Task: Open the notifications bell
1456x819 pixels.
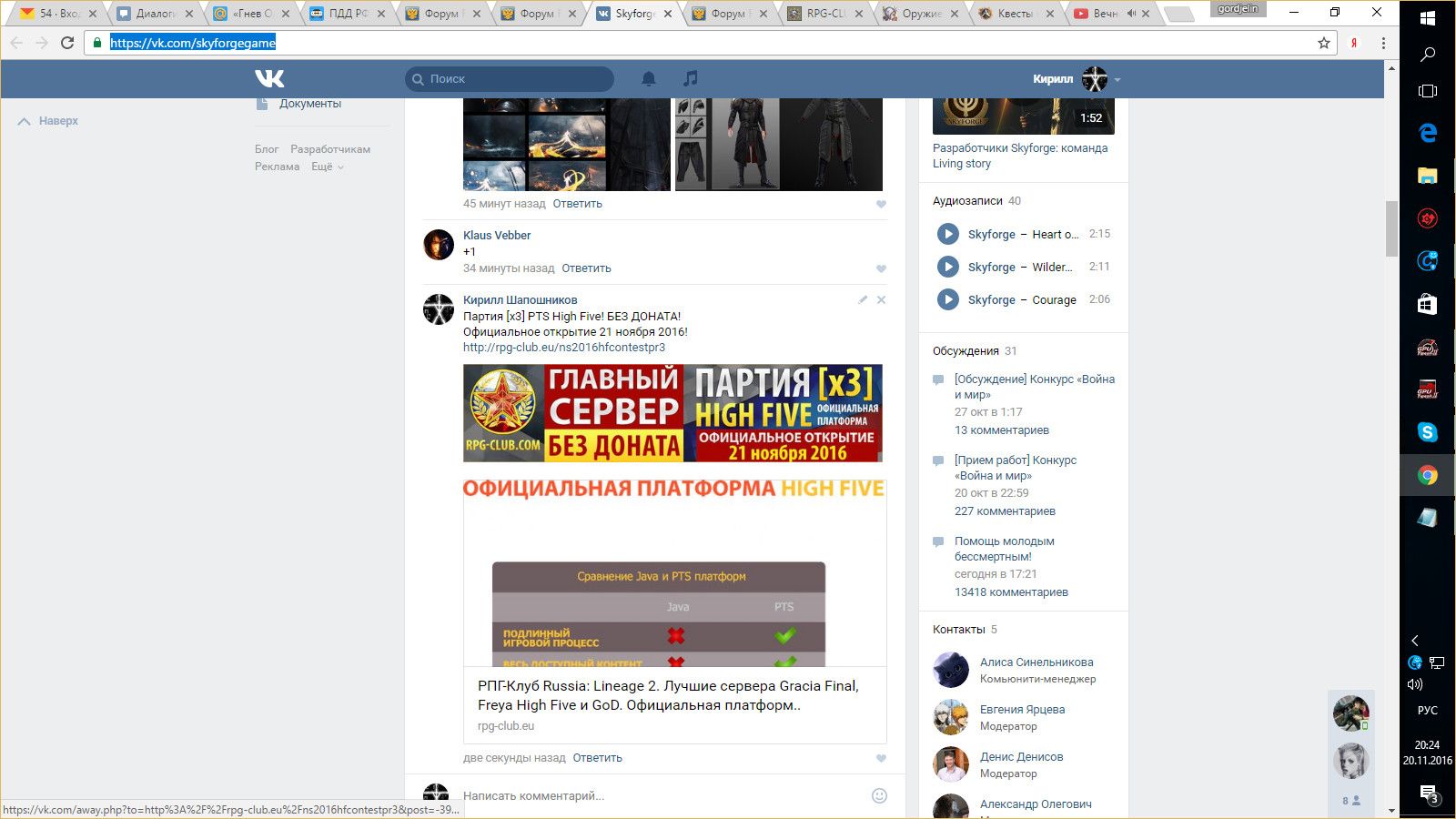Action: click(x=649, y=79)
